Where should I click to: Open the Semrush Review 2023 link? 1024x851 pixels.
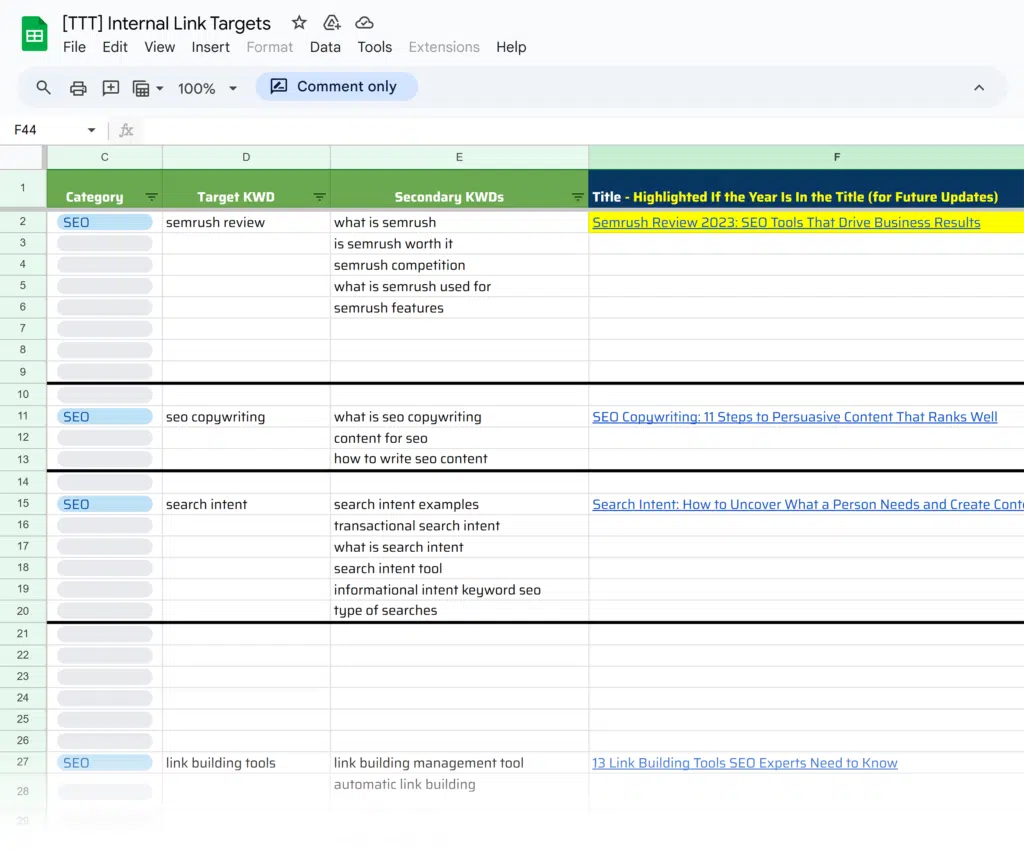point(785,222)
